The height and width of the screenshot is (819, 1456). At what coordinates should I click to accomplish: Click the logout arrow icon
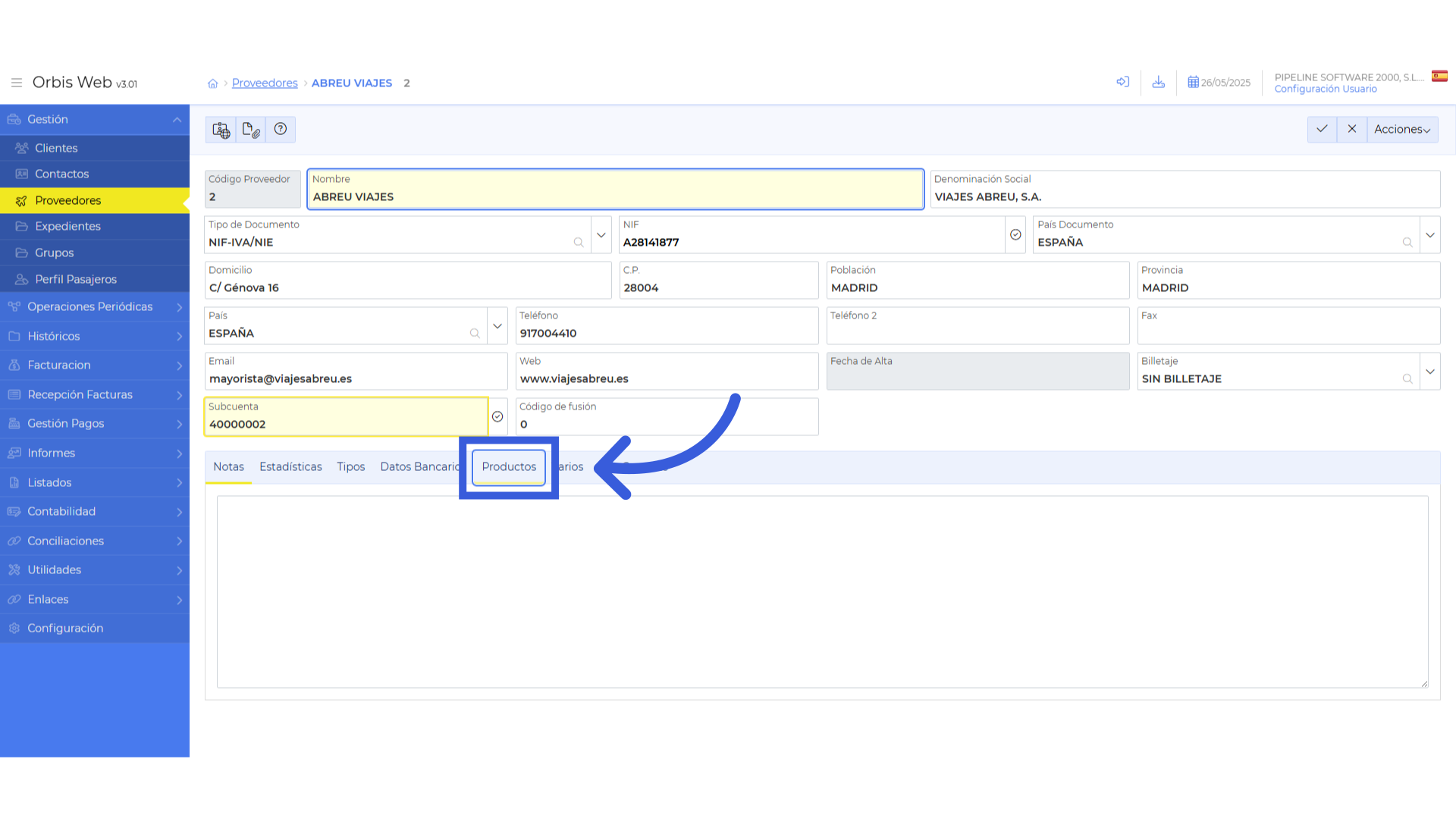pyautogui.click(x=1123, y=82)
